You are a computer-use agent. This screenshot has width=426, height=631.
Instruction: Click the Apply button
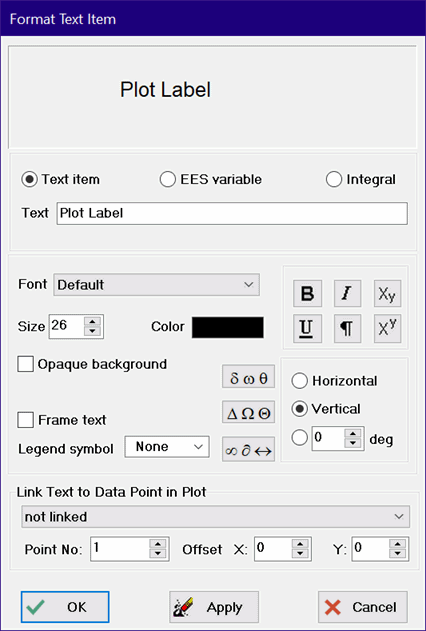[x=214, y=607]
